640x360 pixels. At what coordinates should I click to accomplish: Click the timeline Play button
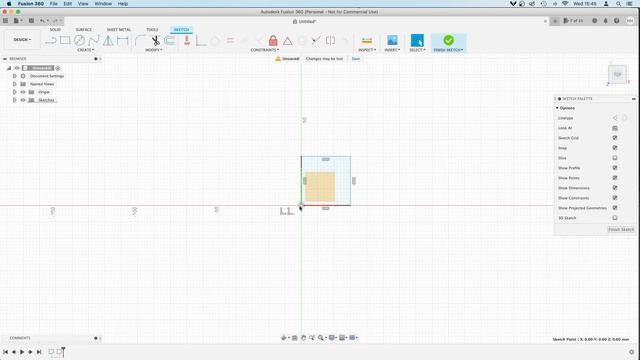22,352
